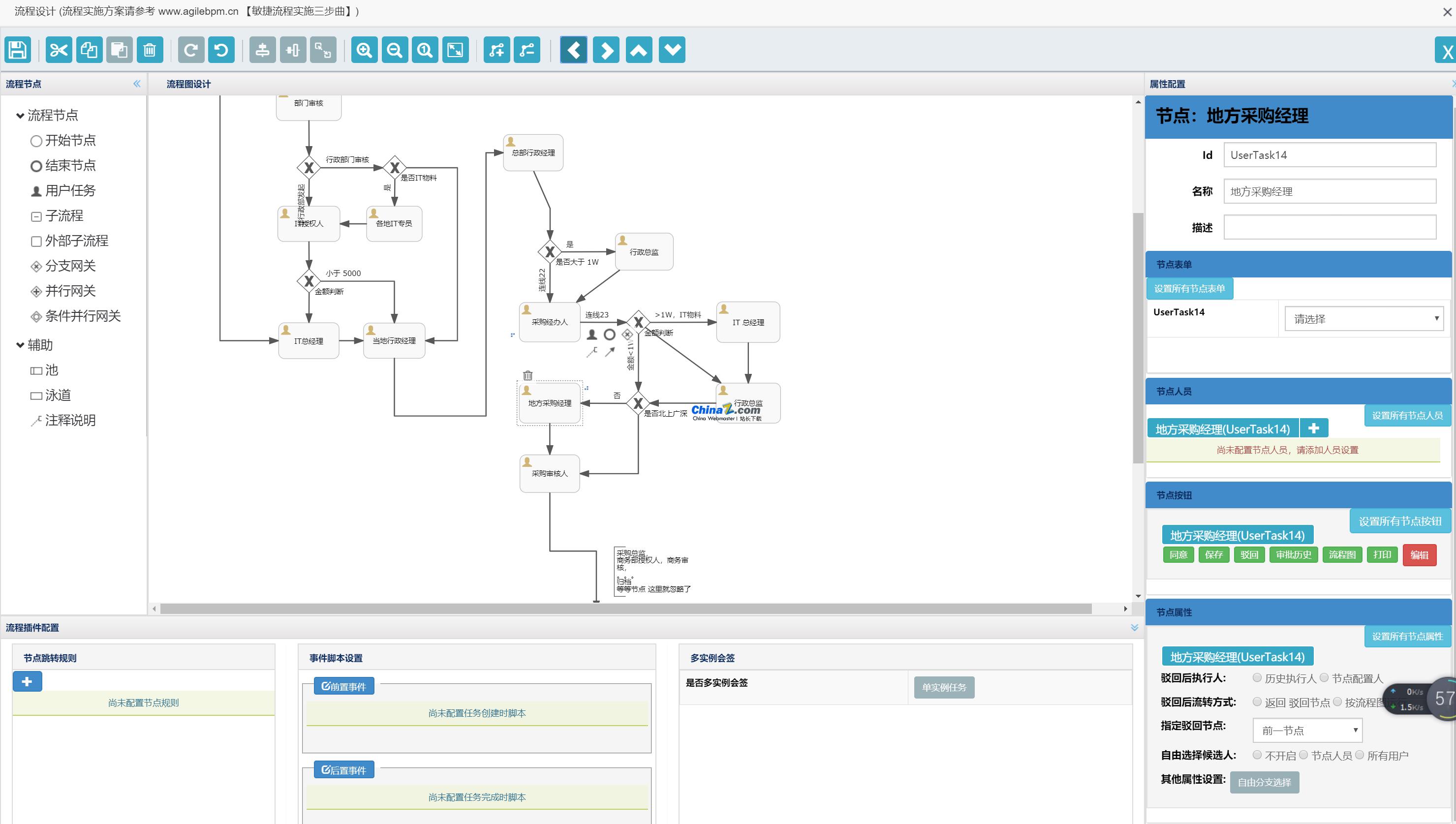Screen dimensions: 1456x824
Task: Click the fit-to-screen expand arrows icon
Action: point(455,50)
